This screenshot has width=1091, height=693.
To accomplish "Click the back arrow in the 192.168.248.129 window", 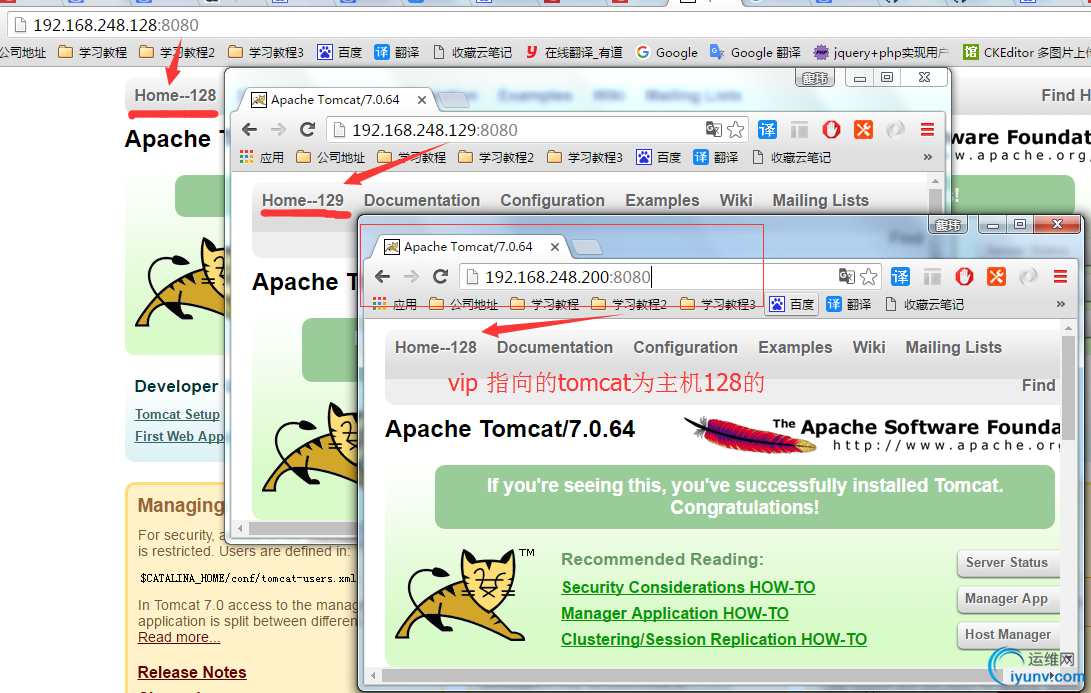I will 249,129.
